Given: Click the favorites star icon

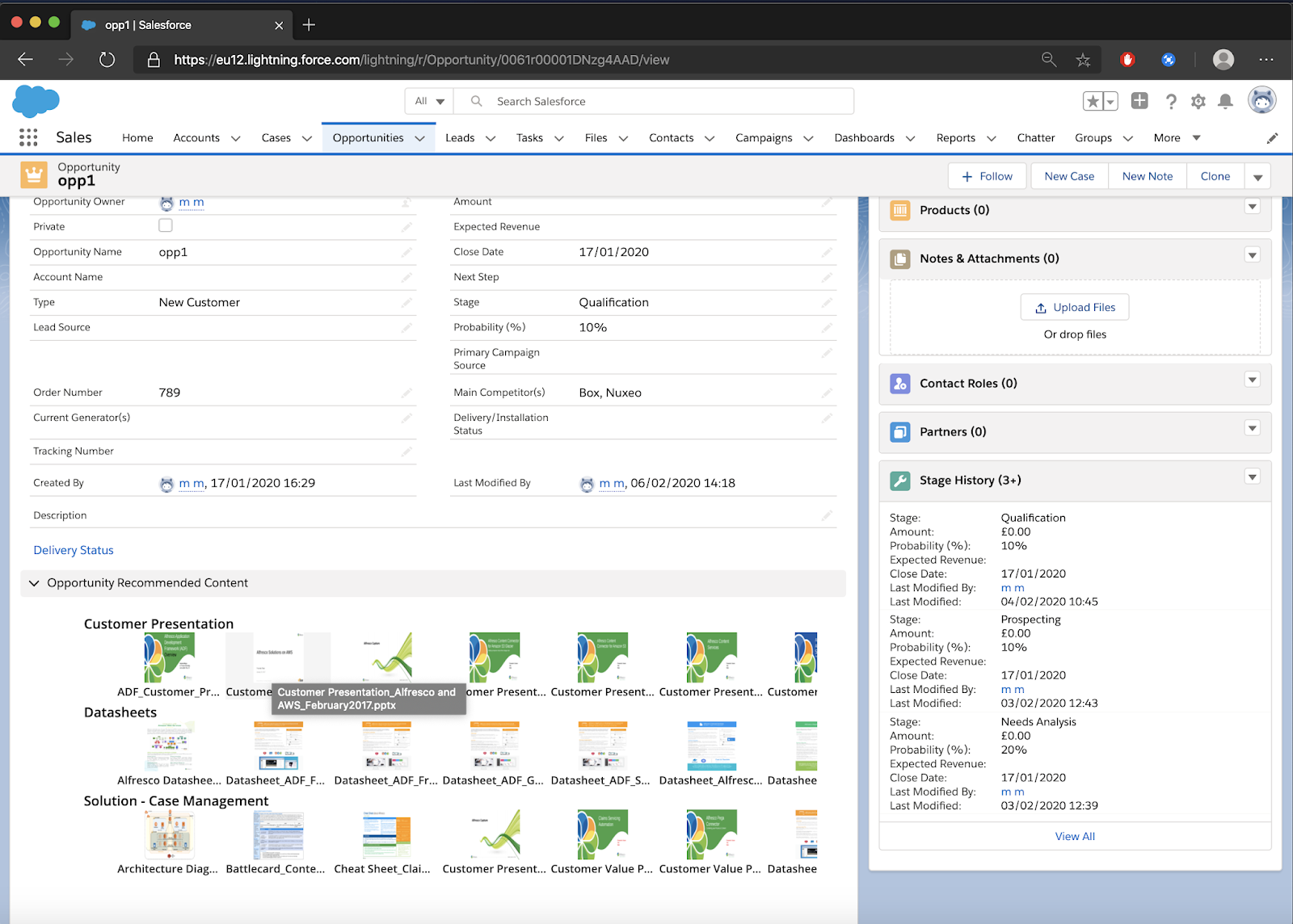Looking at the screenshot, I should [x=1094, y=101].
